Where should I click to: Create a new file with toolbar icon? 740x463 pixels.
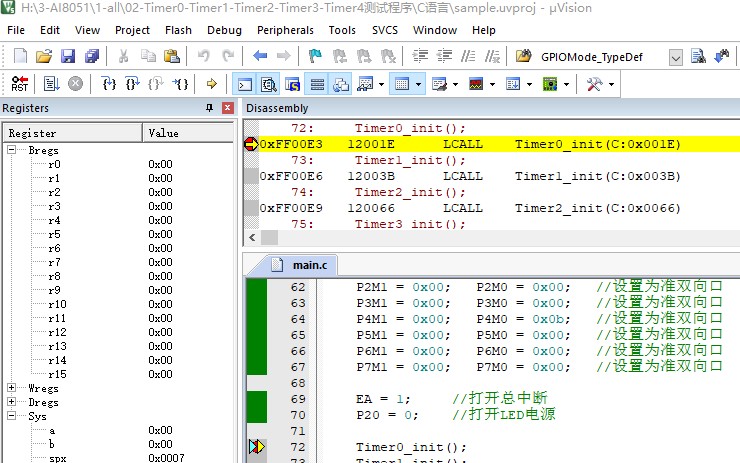[20, 56]
